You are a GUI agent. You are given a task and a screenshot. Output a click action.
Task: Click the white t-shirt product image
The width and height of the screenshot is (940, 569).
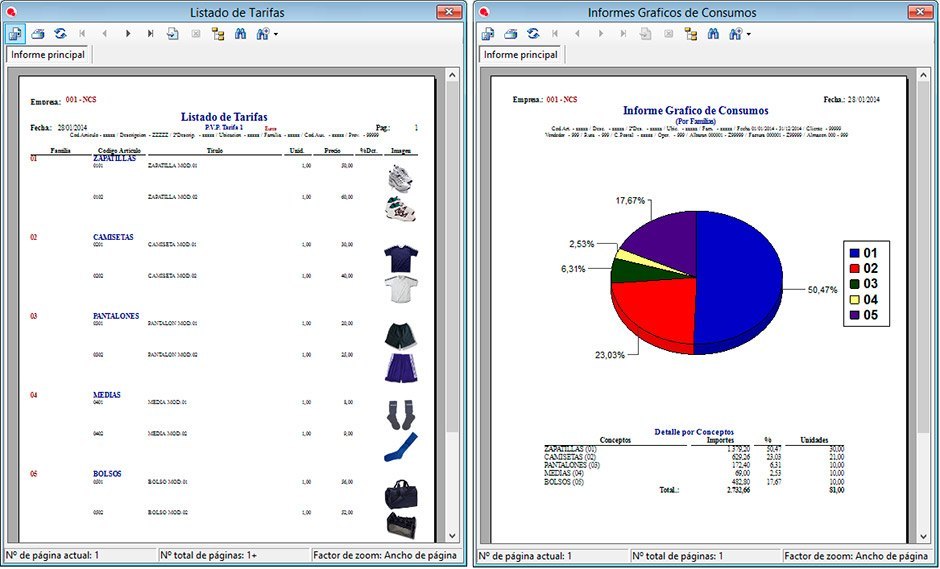pos(400,287)
